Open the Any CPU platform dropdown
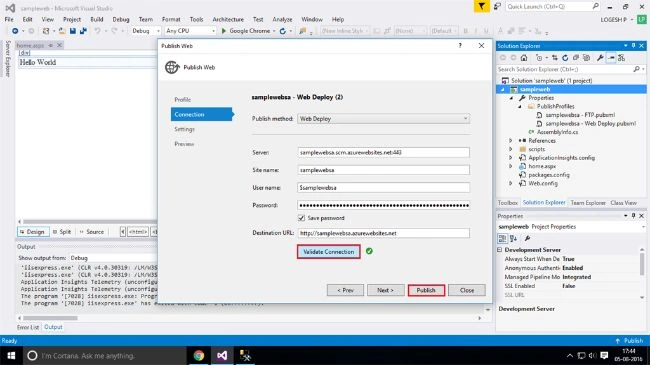Viewport: 650px width, 365px height. 213,31
